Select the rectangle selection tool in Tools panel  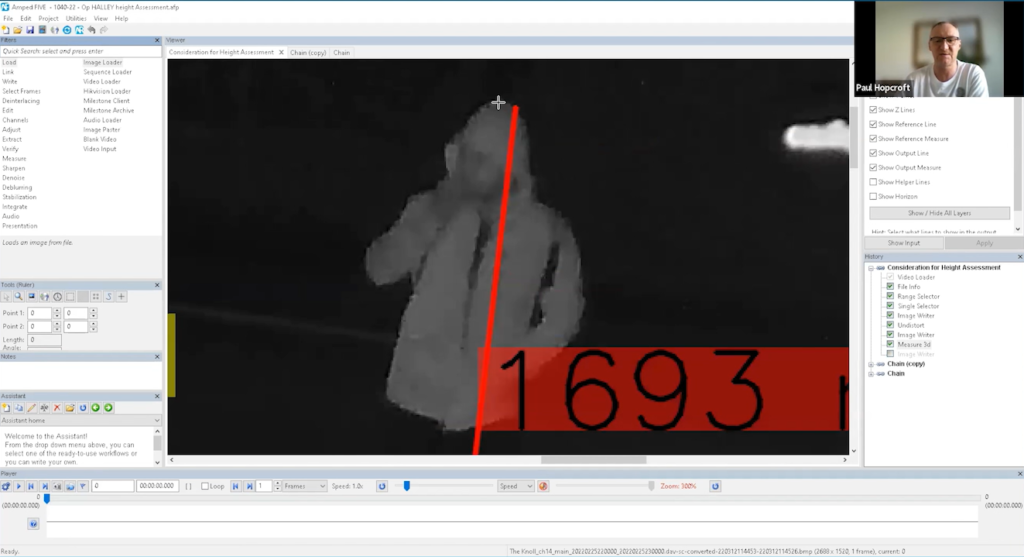tap(70, 296)
